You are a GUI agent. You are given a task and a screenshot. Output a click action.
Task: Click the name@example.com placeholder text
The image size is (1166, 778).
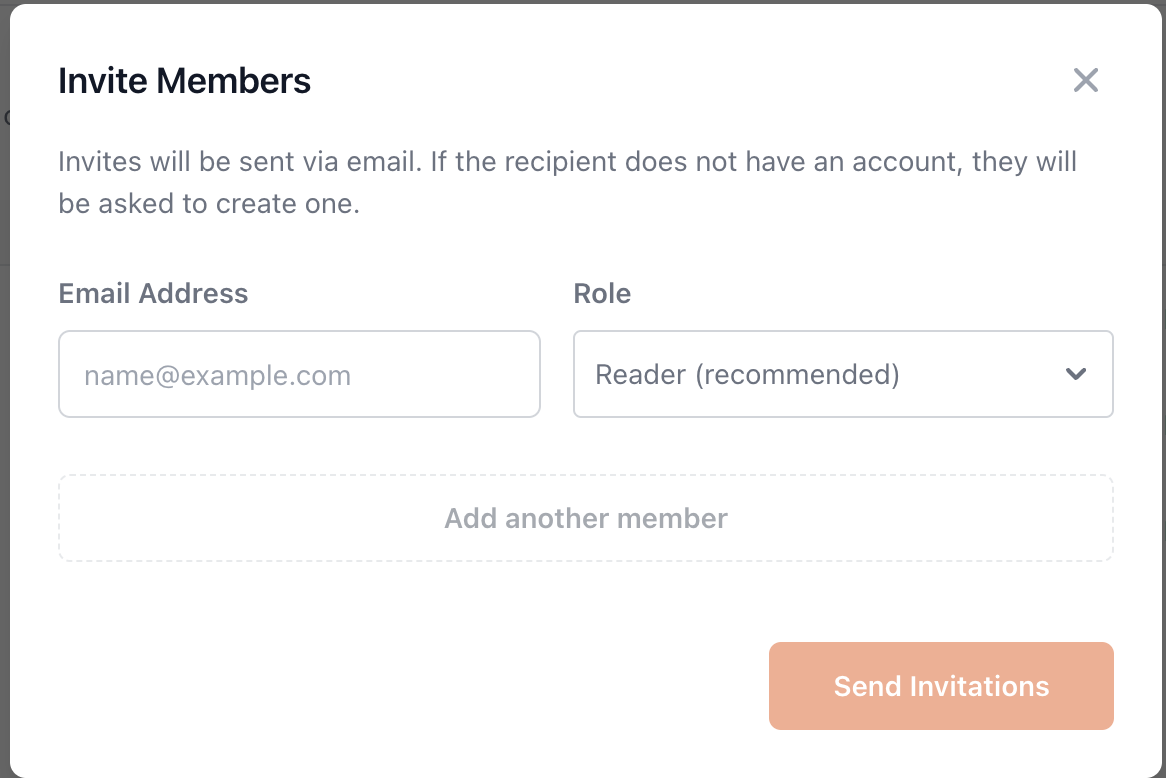click(x=217, y=376)
